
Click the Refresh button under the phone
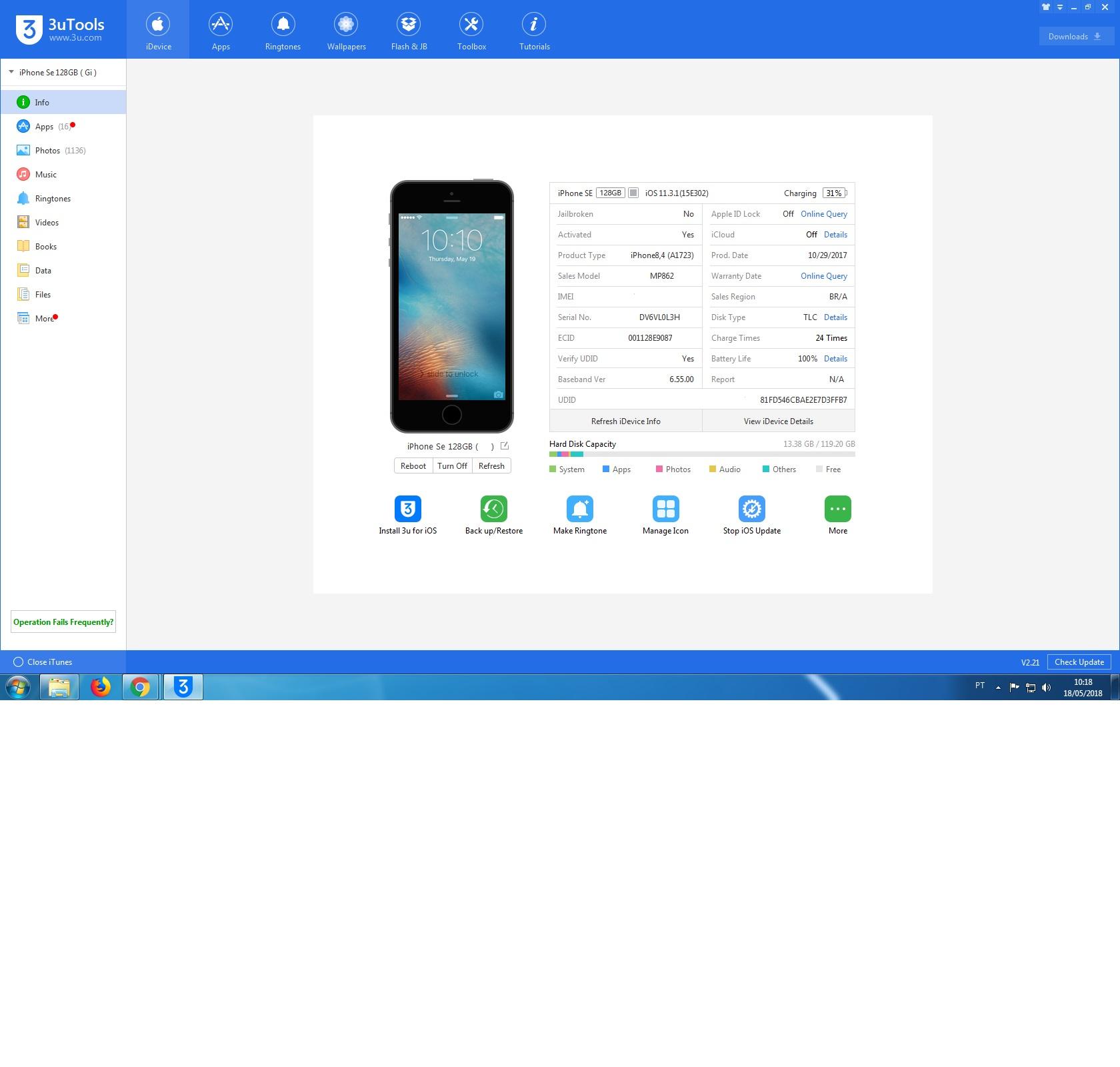[x=491, y=465]
